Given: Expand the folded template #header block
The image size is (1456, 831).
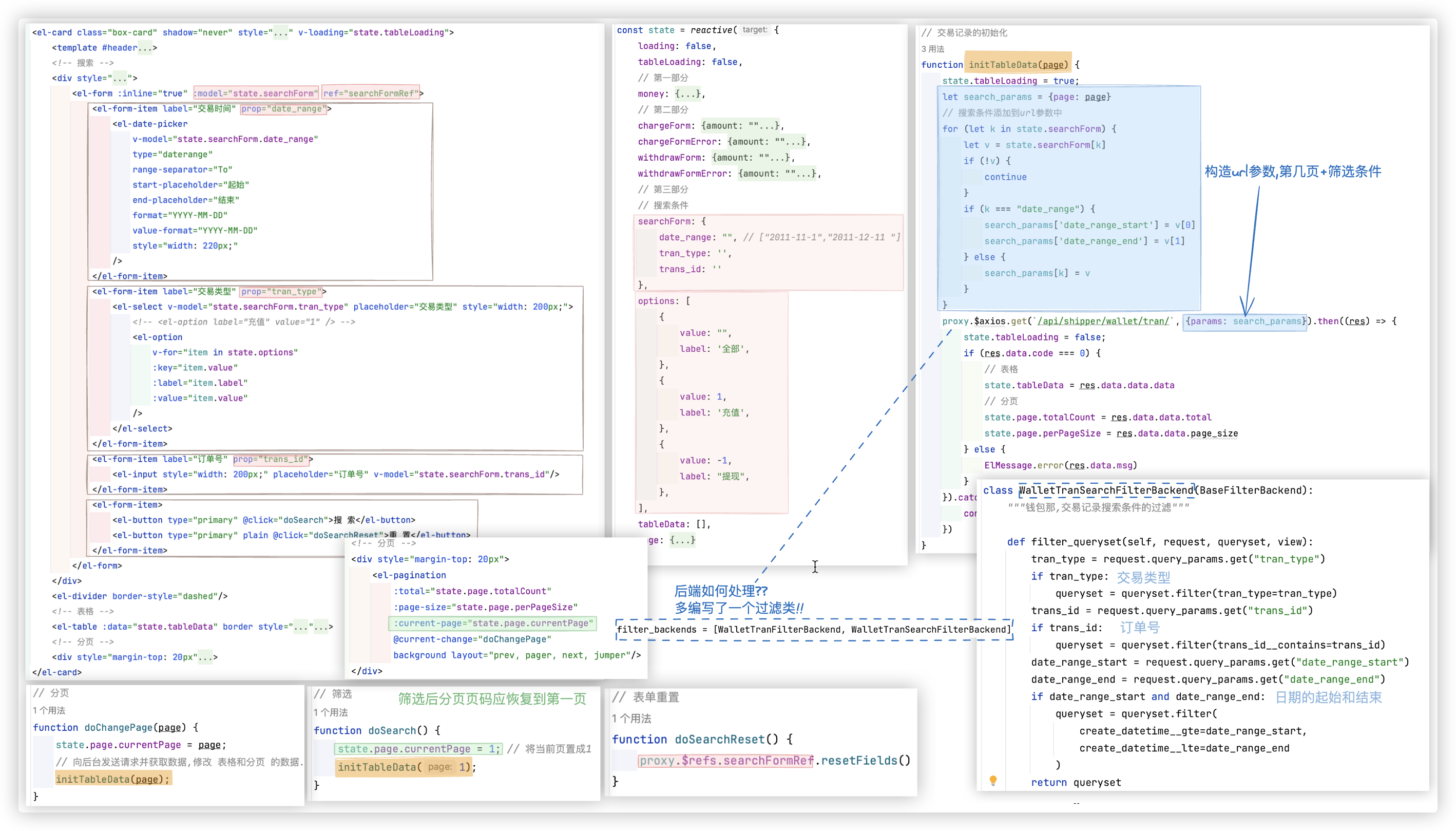Looking at the screenshot, I should [144, 48].
